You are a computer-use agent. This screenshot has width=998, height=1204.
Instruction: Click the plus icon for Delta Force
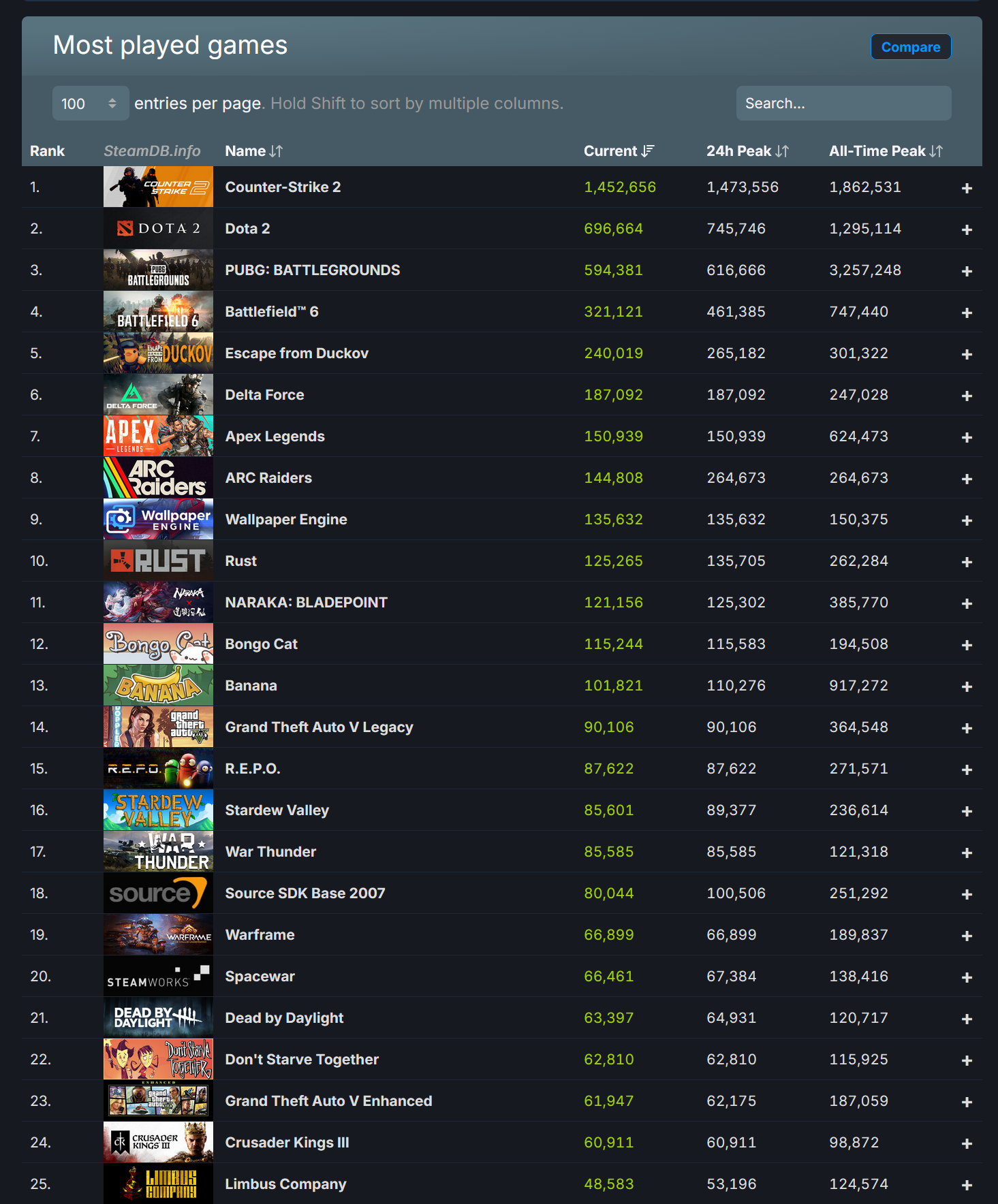coord(967,396)
